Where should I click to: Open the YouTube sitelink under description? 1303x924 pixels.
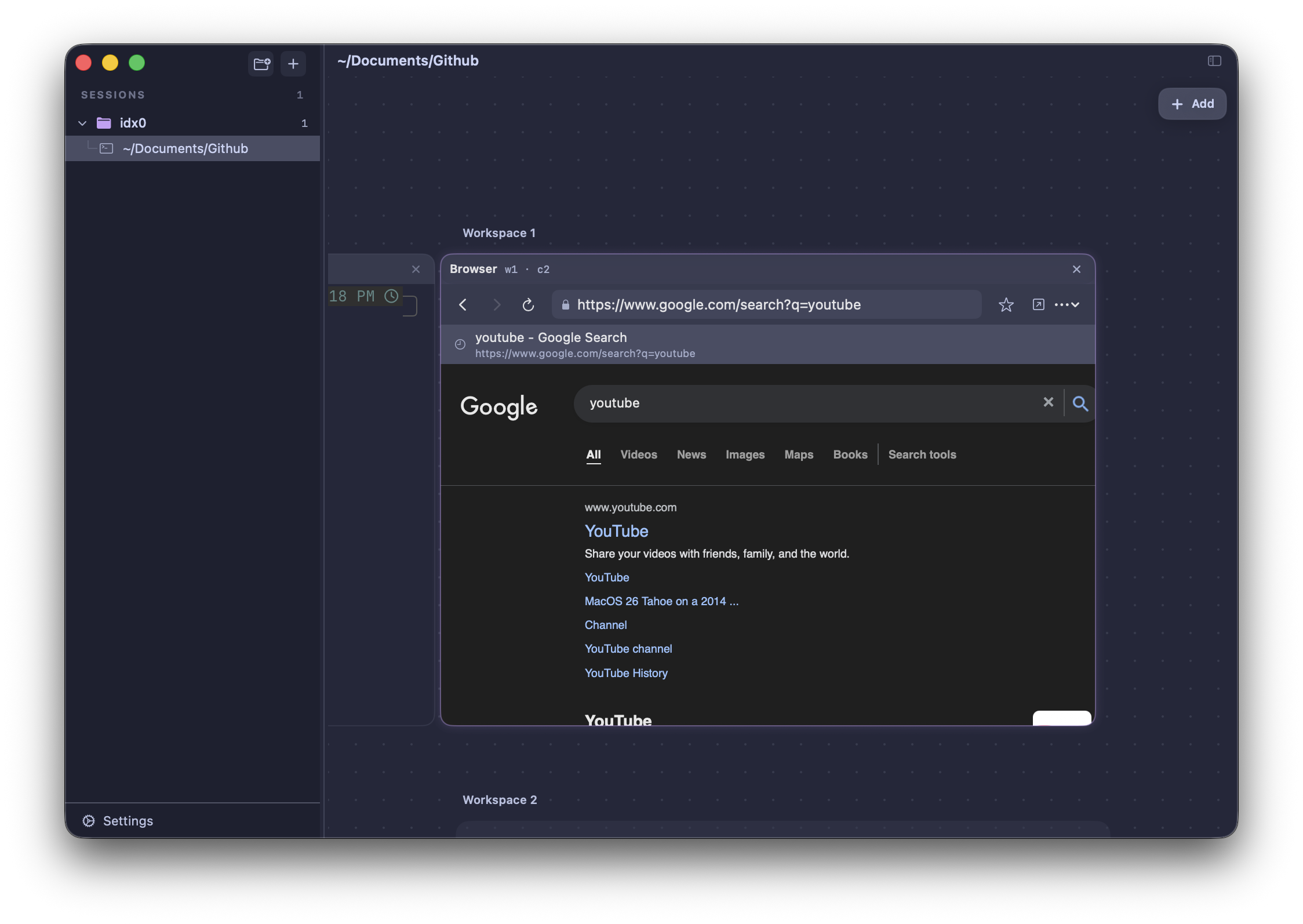[607, 577]
